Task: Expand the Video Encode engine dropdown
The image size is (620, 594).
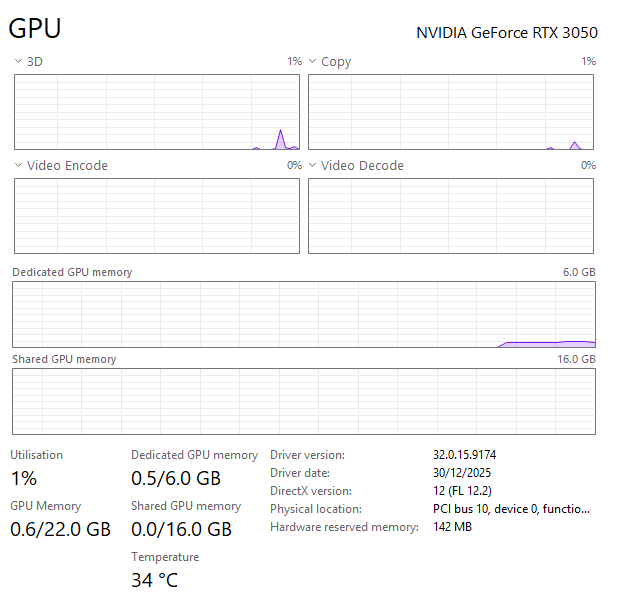Action: point(18,166)
